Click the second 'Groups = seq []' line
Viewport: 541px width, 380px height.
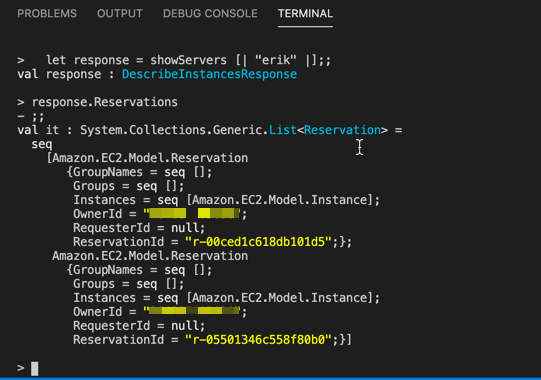pyautogui.click(x=129, y=284)
